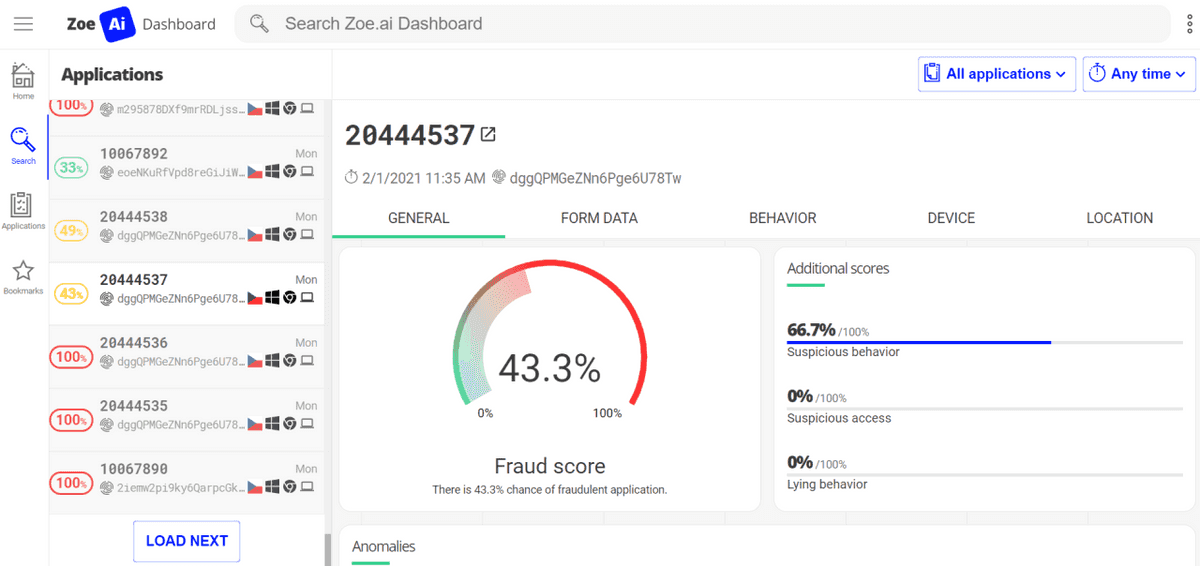The height and width of the screenshot is (566, 1200).
Task: Click fingerprint icon on 20444535 row
Action: (x=107, y=424)
